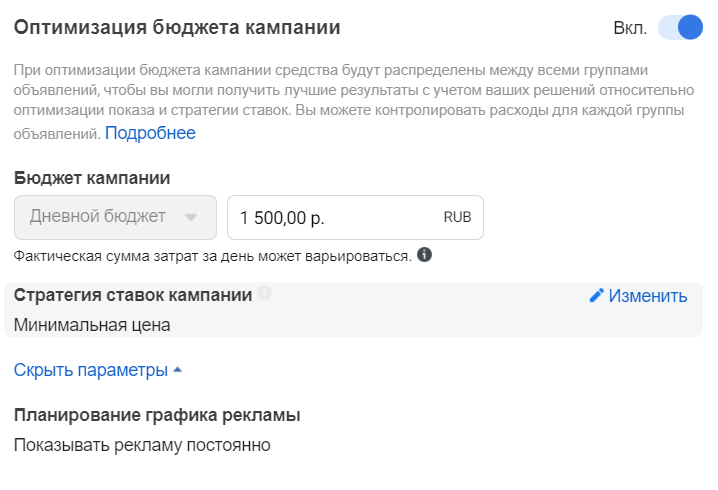
Task: Click faded info icon near 'Стратегия ставок кампании'
Action: tap(264, 293)
